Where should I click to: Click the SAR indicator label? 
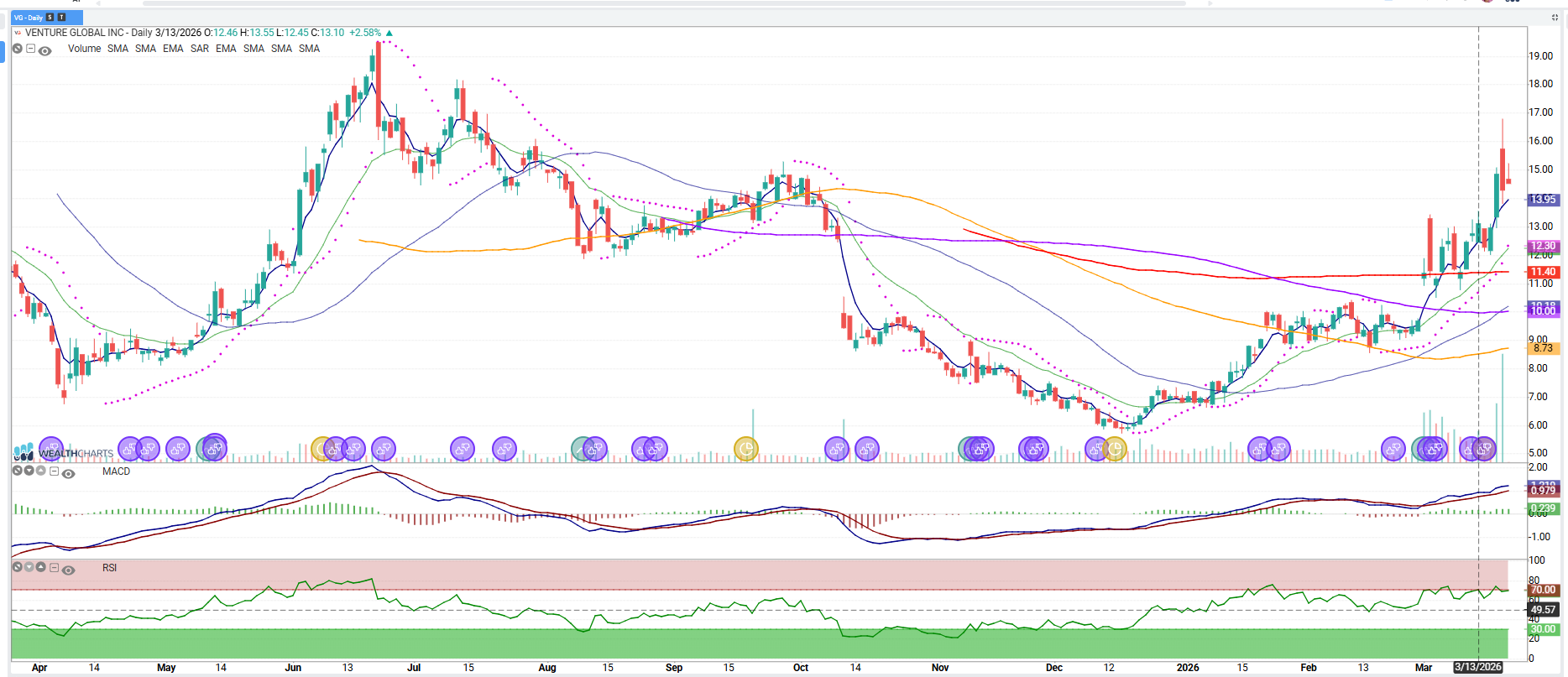pos(199,49)
